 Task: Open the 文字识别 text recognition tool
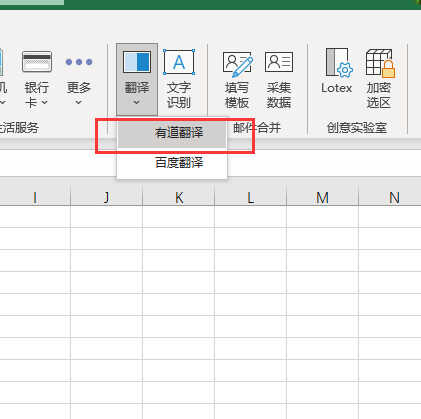pos(179,79)
